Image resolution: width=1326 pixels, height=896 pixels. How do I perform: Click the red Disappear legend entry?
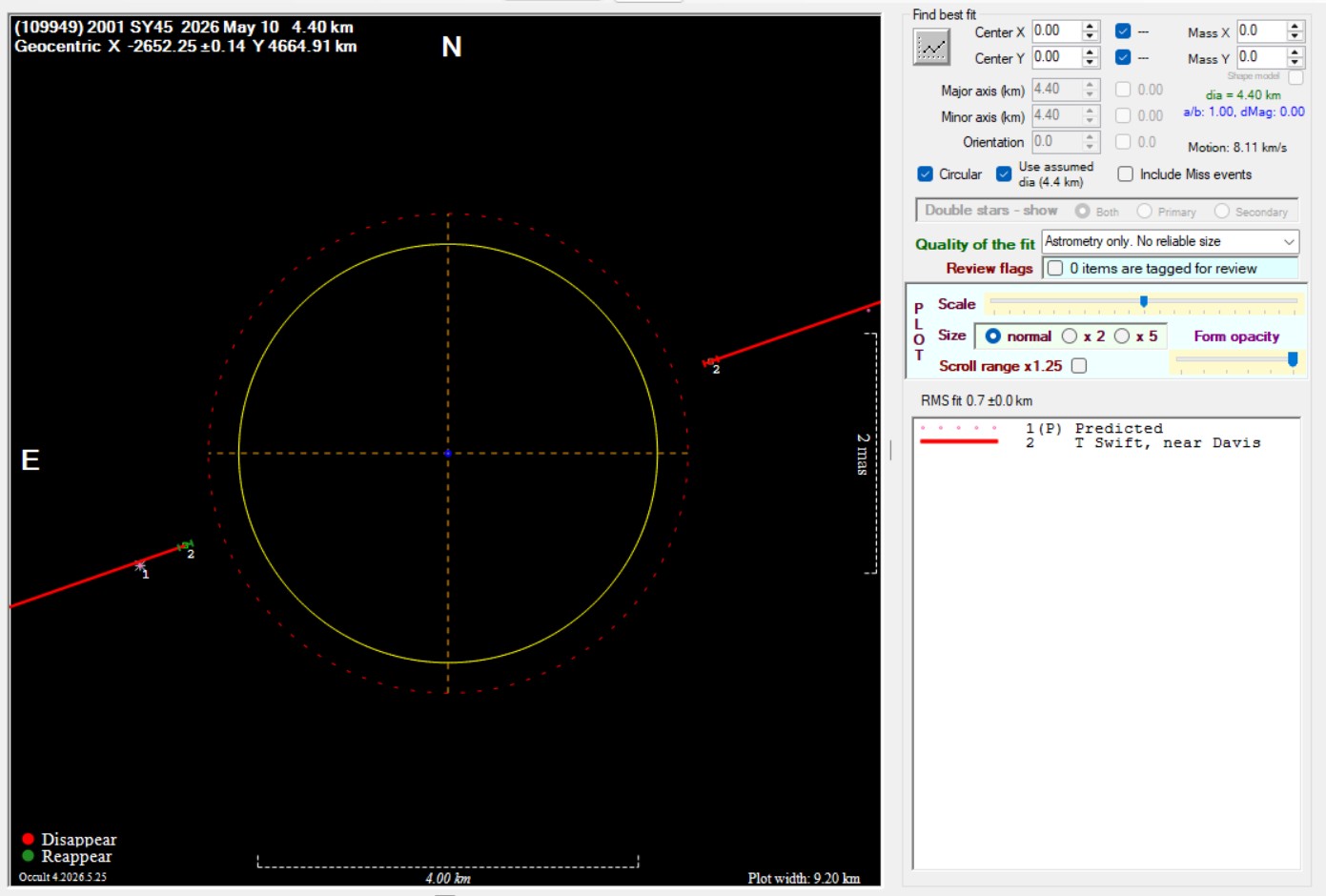(70, 840)
